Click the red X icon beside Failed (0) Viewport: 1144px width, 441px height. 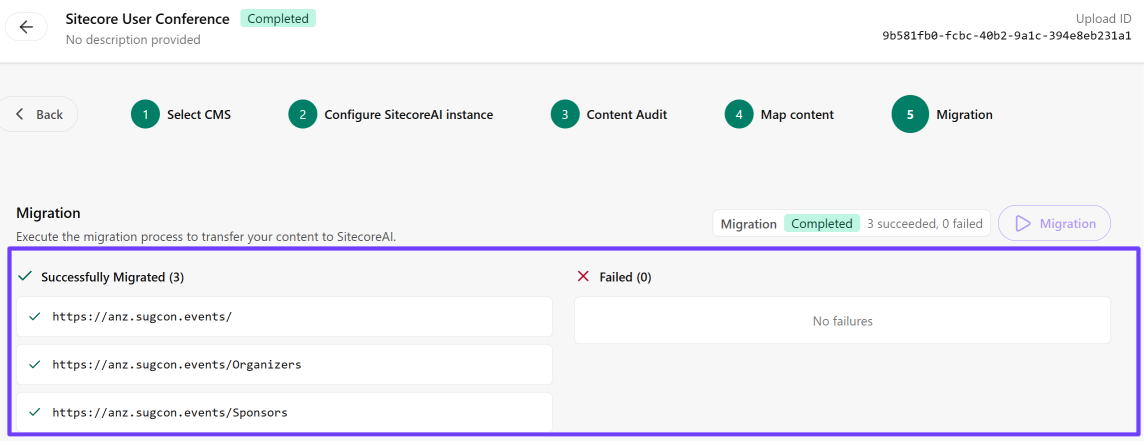tap(583, 276)
